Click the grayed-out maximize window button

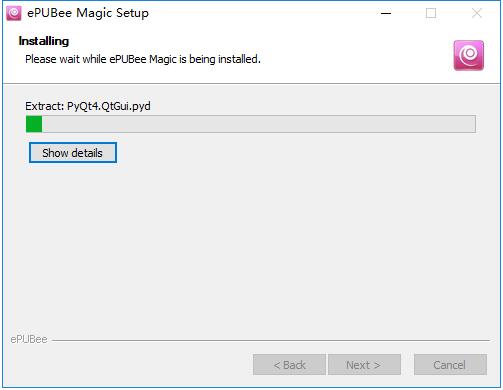431,13
